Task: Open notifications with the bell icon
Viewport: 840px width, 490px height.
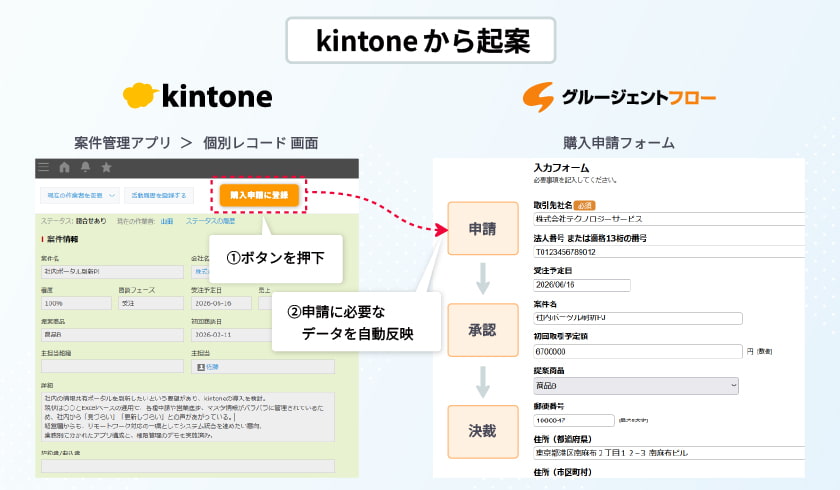Action: pyautogui.click(x=85, y=167)
